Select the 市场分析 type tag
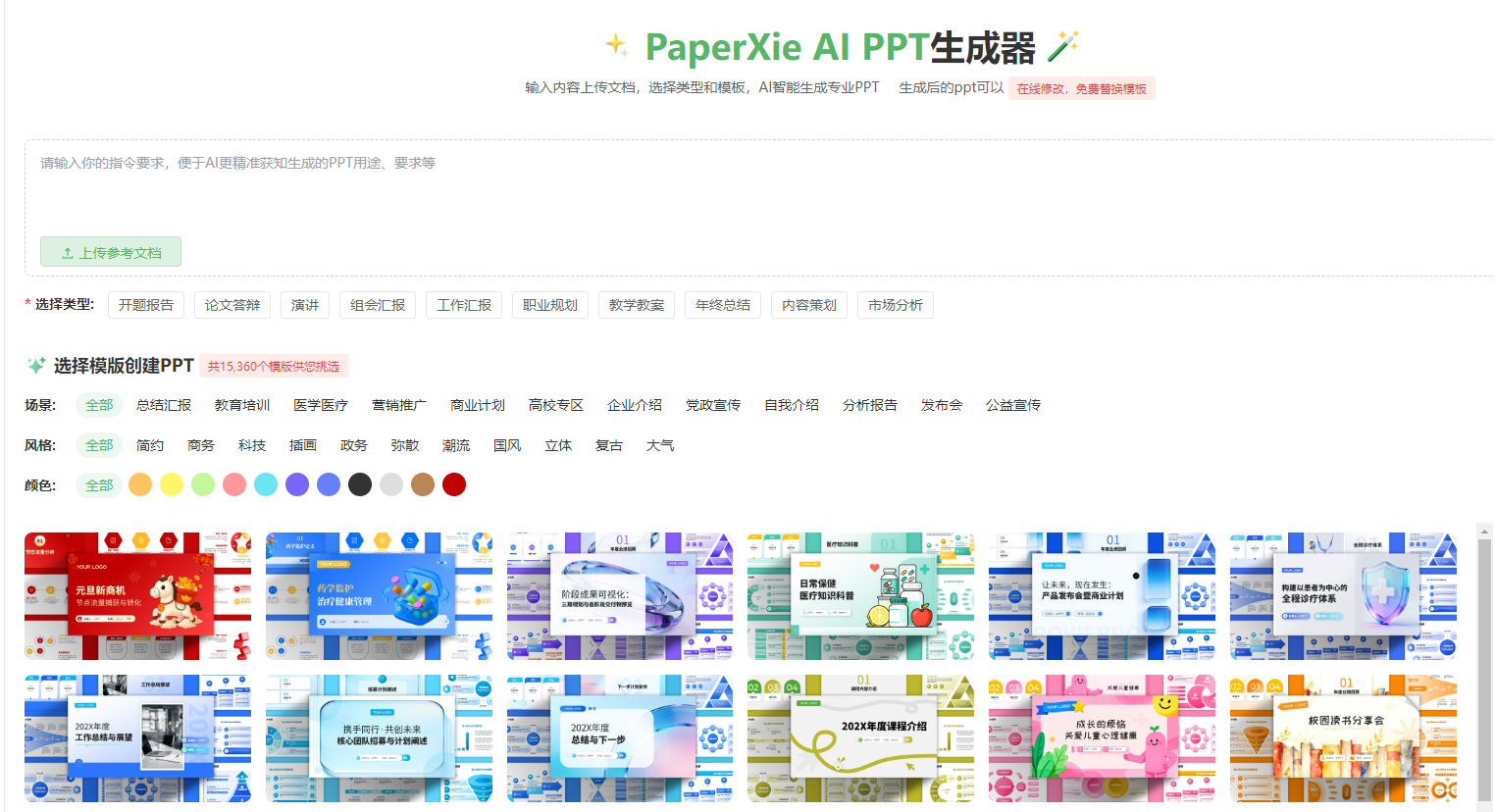Screen dimensions: 1495x812 point(896,305)
